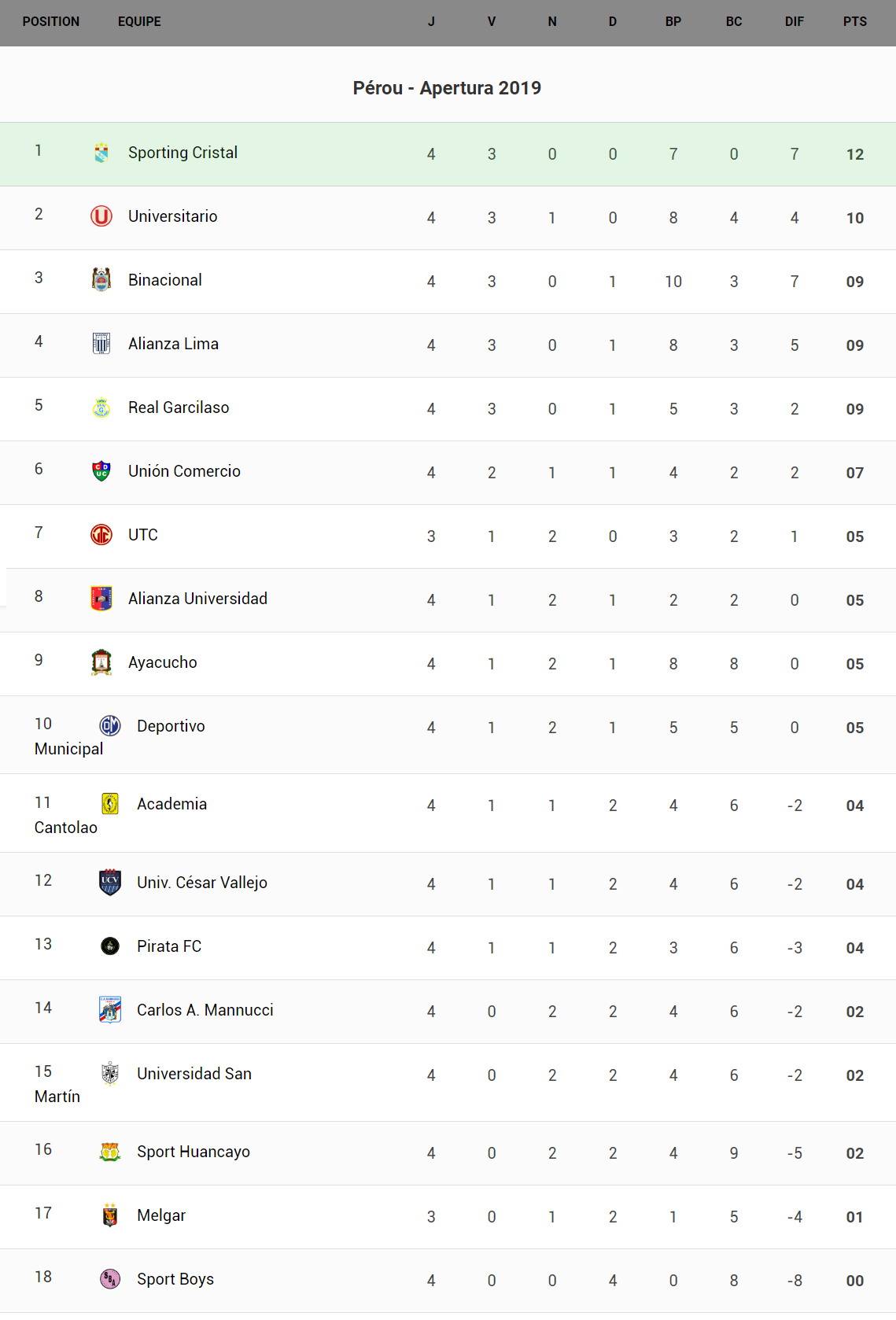Click the Academia Cantolao yellow badge

tap(110, 804)
